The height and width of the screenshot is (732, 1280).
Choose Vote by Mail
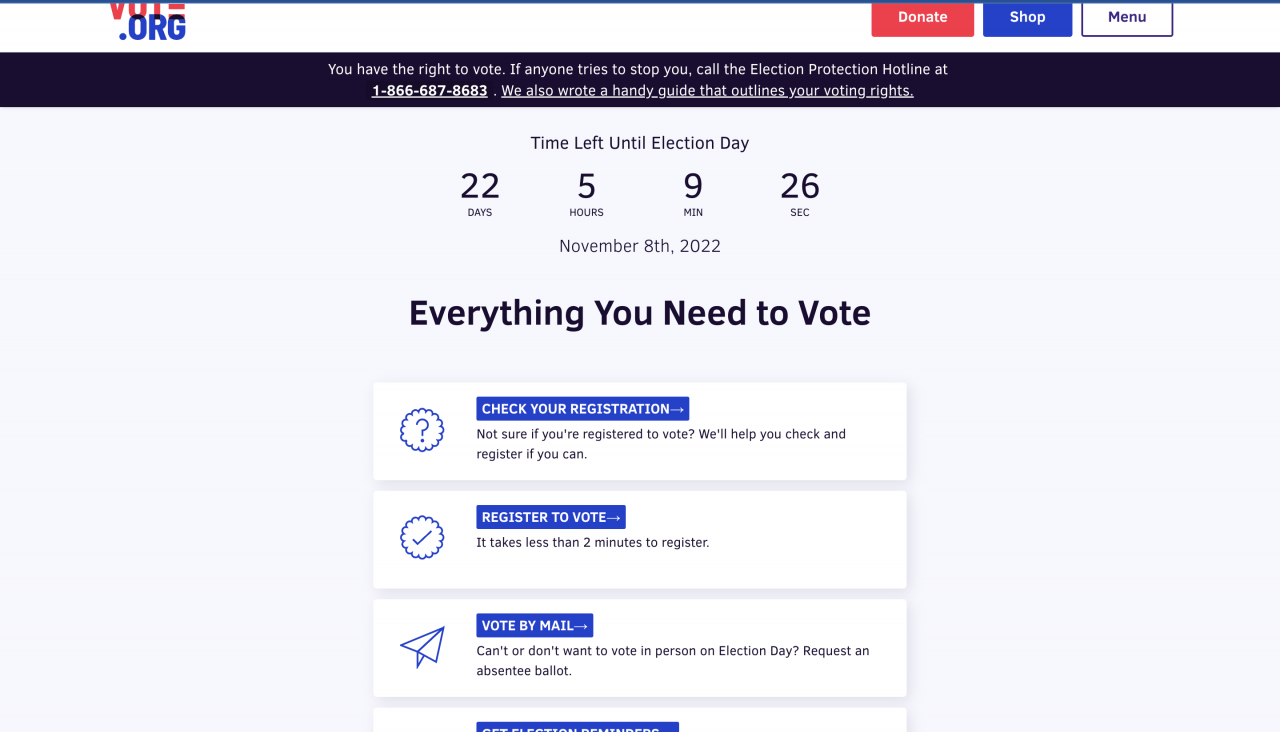tap(535, 626)
